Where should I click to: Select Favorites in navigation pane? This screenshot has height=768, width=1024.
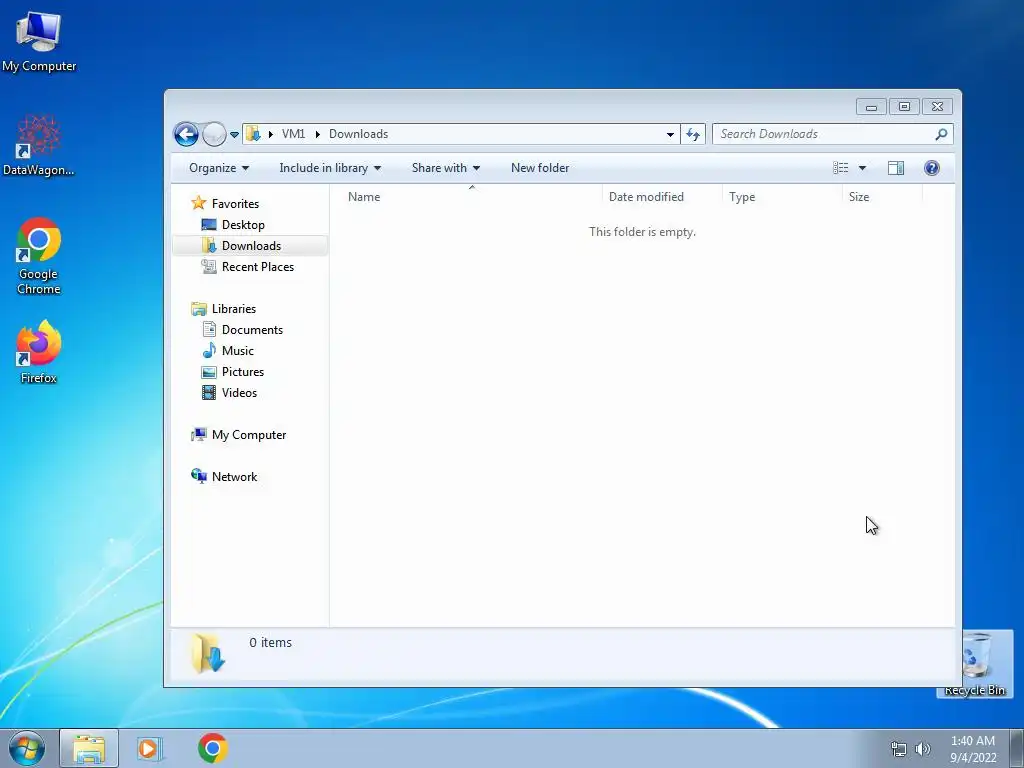click(235, 204)
